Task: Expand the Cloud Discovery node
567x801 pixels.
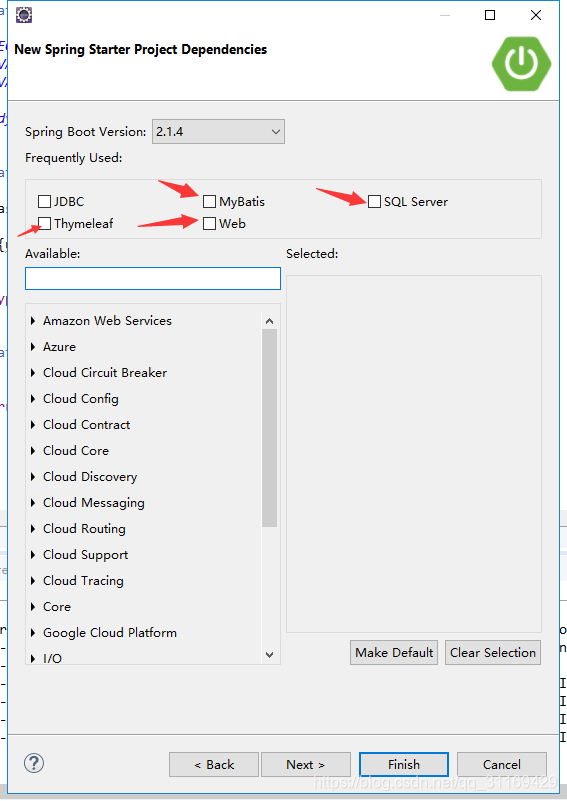Action: pos(33,477)
